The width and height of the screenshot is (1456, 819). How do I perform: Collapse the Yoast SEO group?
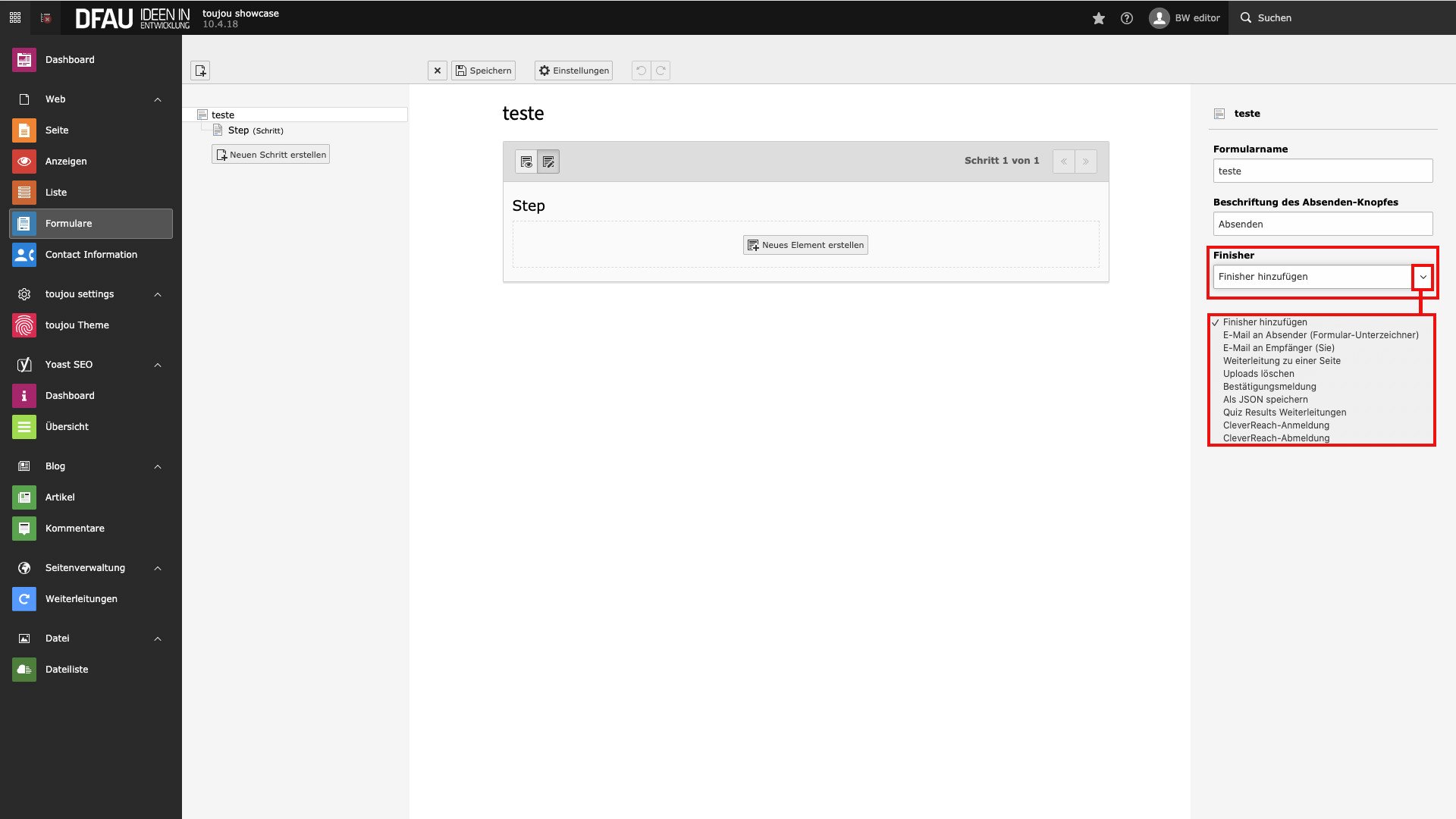coord(158,365)
